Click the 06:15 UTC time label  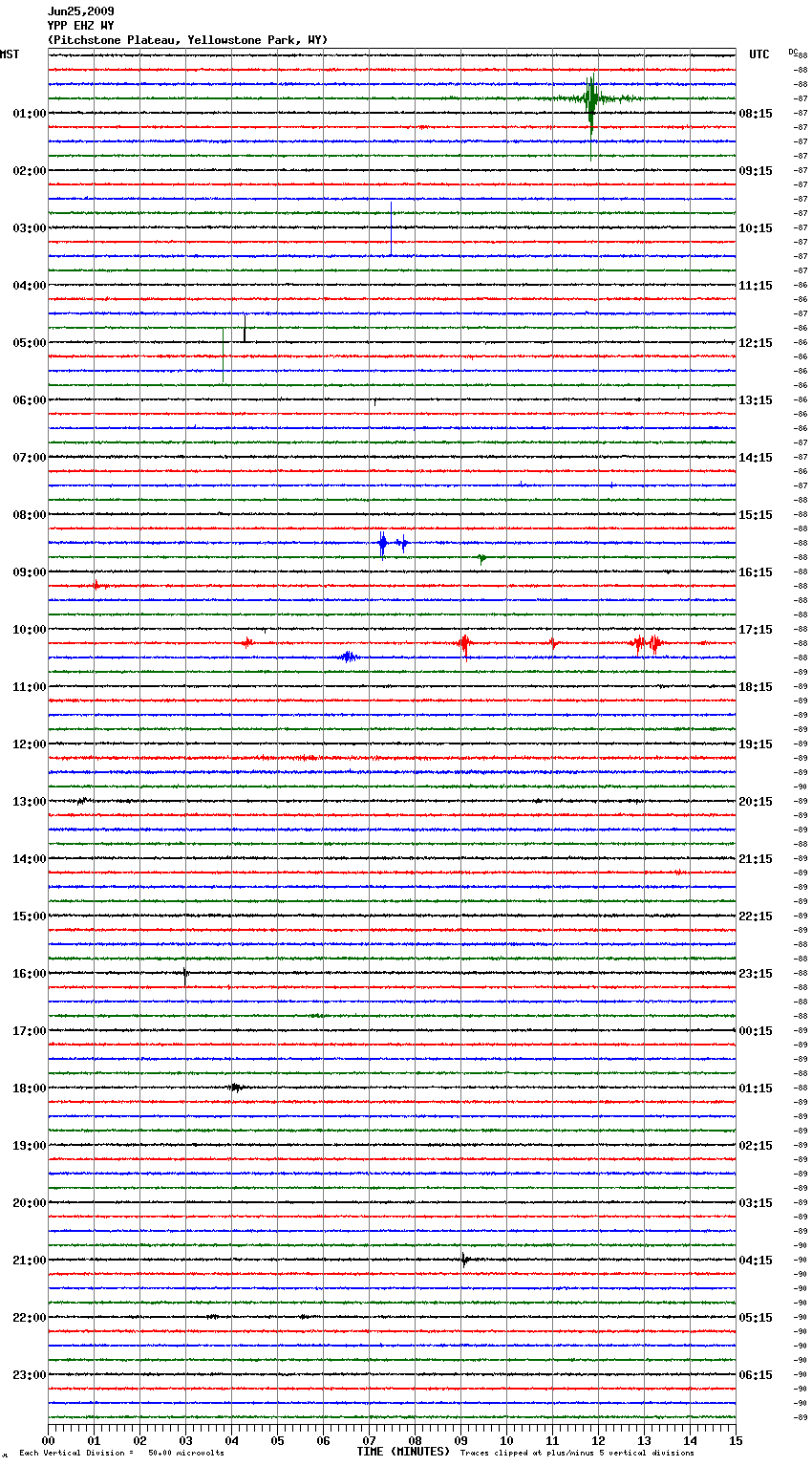[756, 1375]
